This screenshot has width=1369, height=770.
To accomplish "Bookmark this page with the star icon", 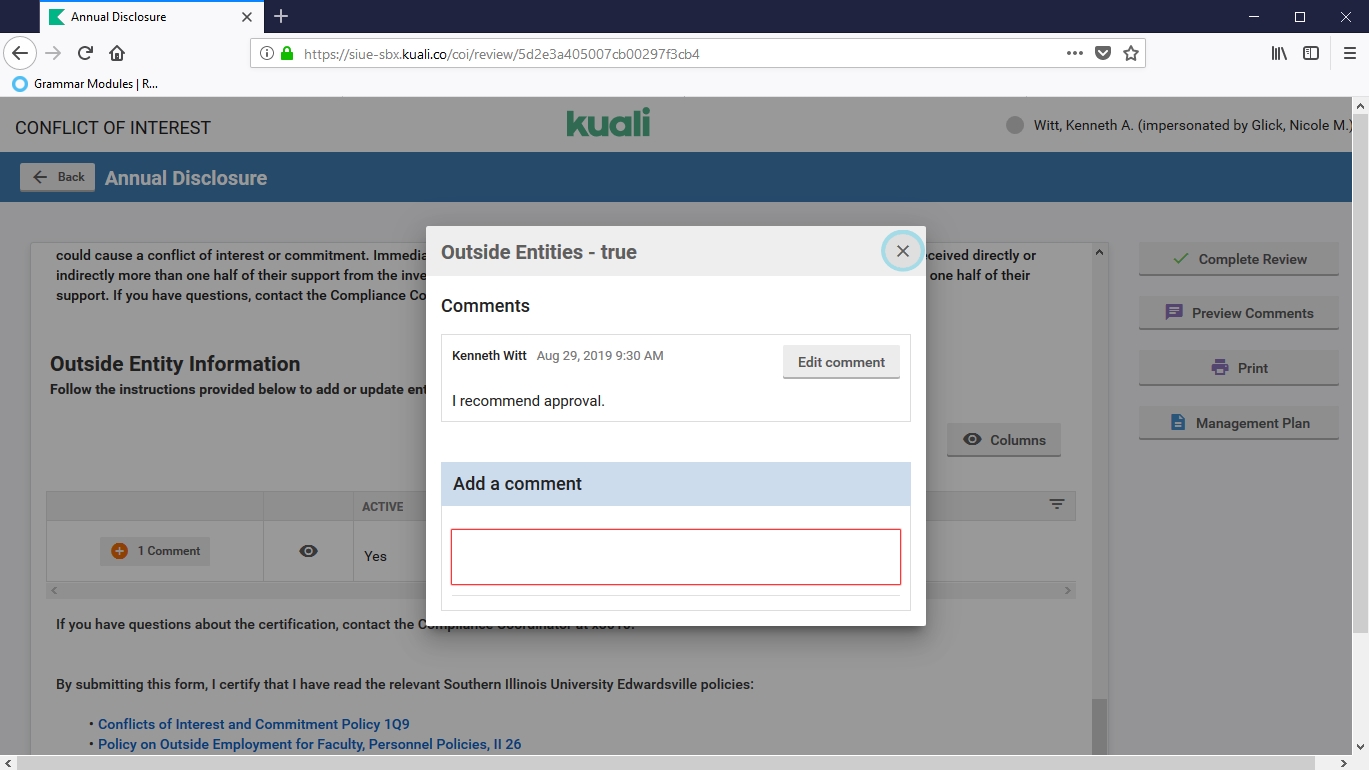I will [1131, 53].
